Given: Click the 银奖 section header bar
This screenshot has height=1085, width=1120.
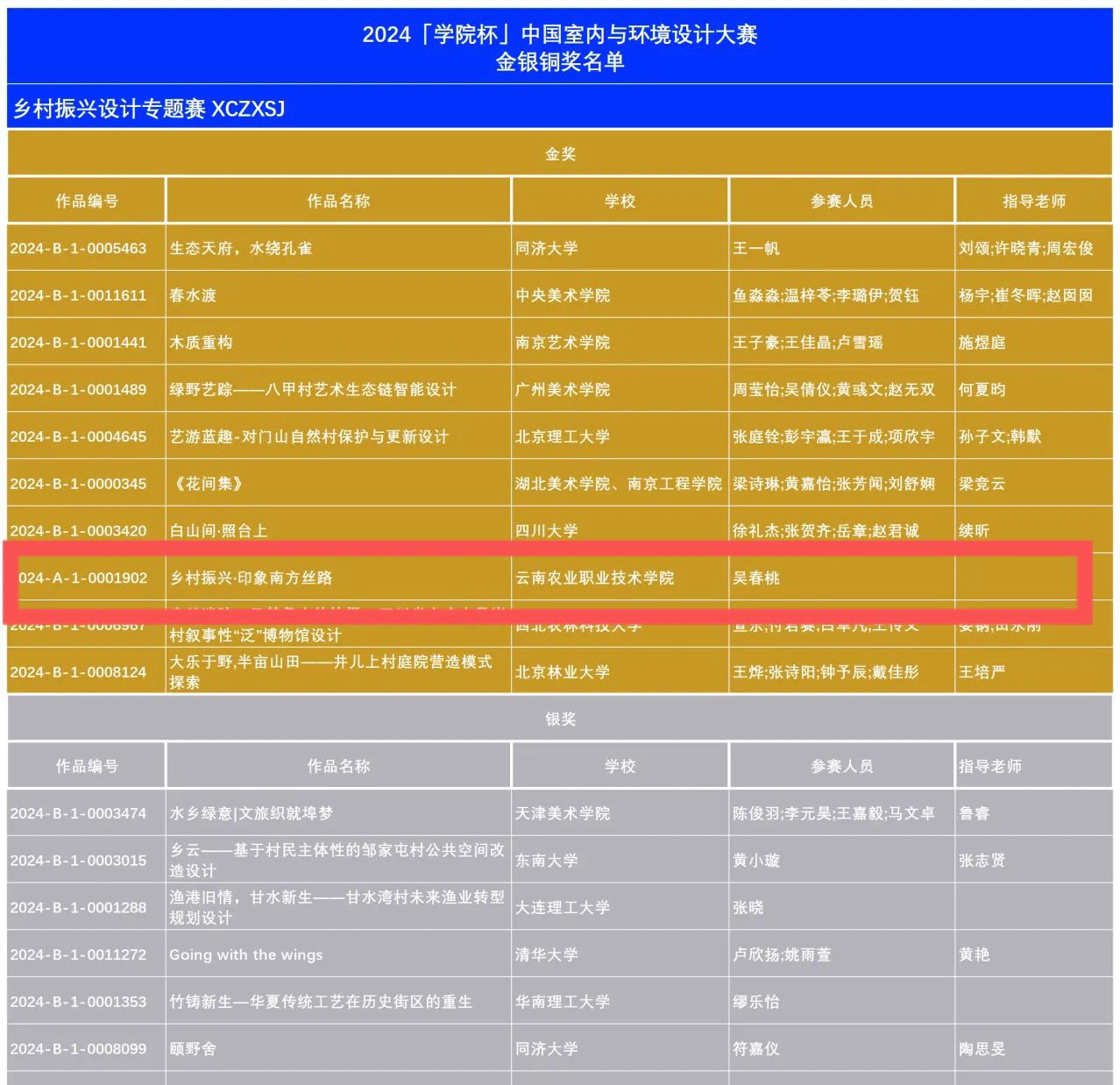Looking at the screenshot, I should click(560, 720).
